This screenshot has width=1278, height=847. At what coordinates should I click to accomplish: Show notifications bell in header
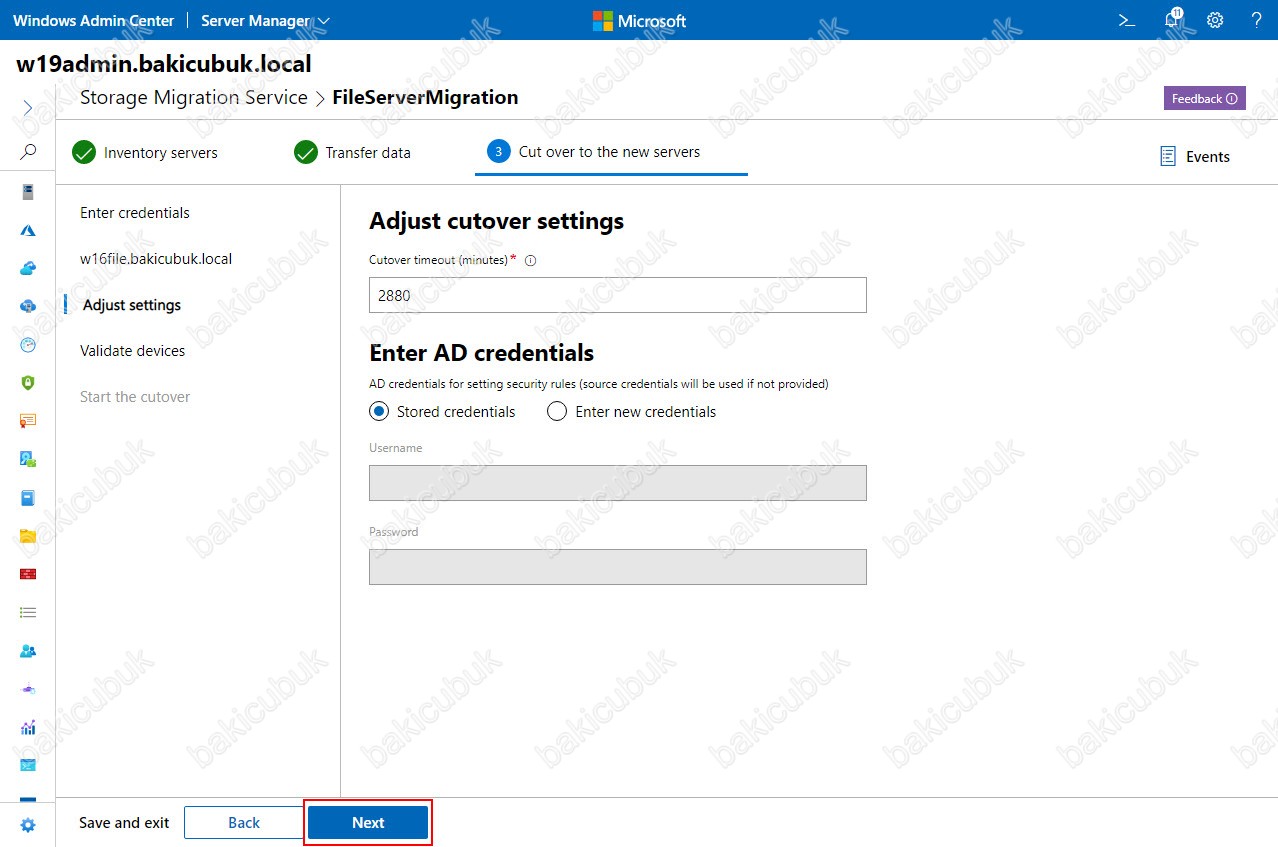tap(1173, 20)
